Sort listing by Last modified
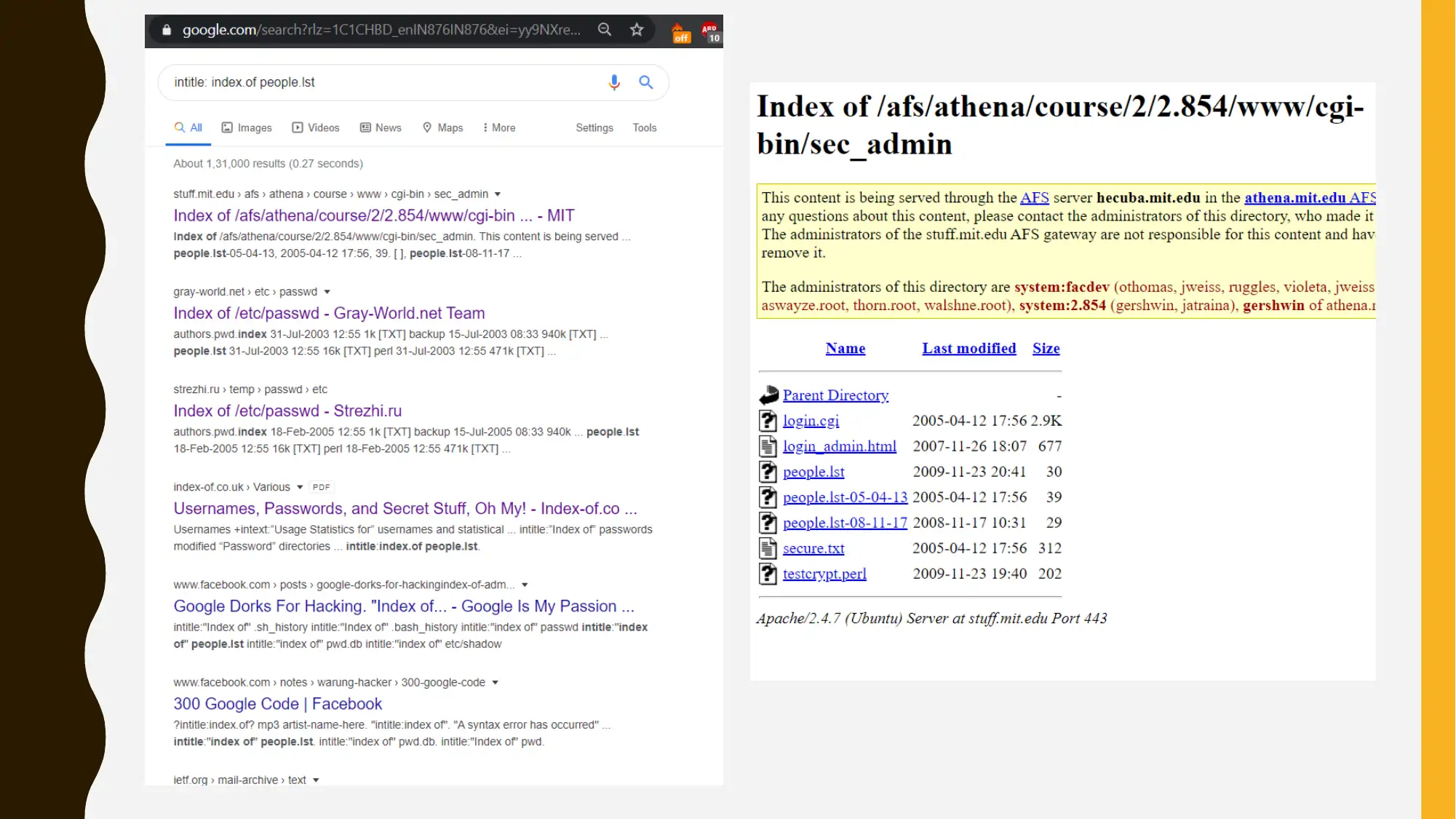 click(x=969, y=348)
